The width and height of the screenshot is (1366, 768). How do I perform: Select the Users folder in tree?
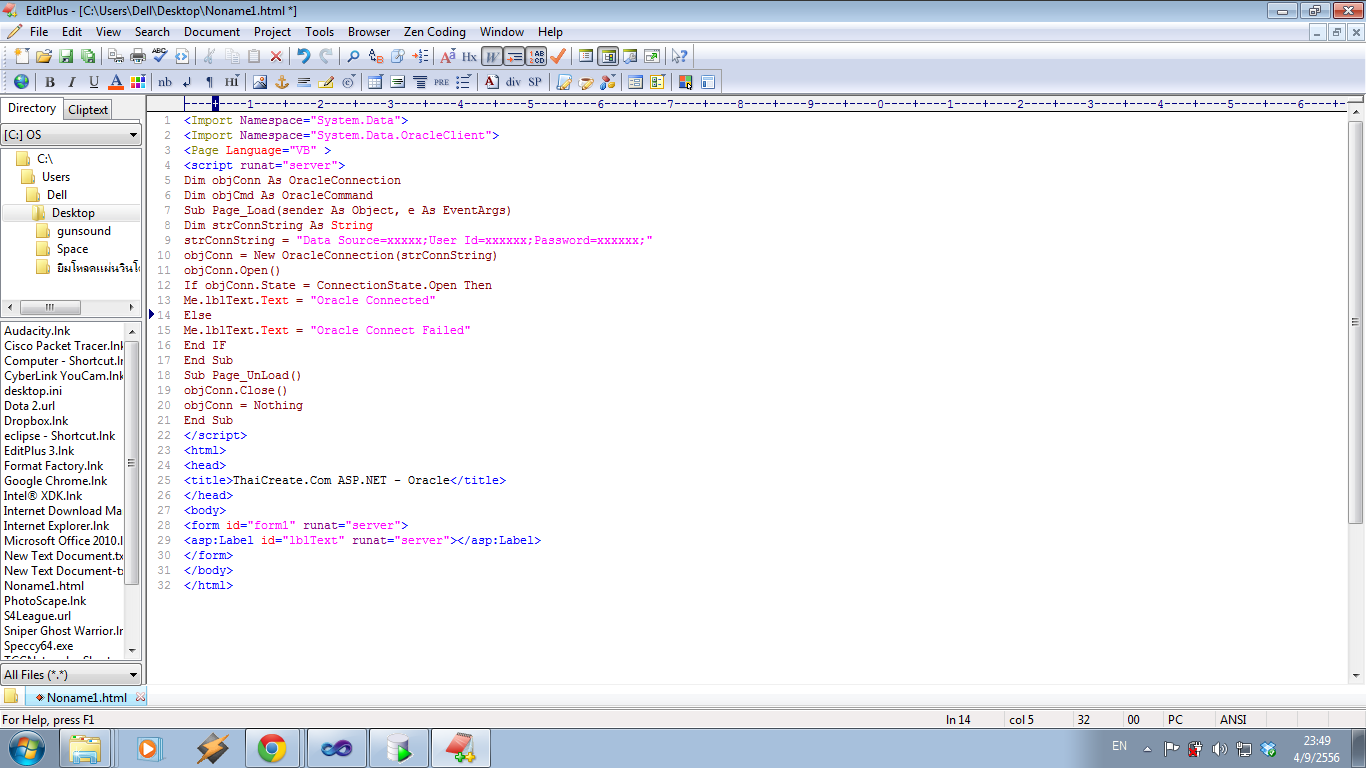[x=56, y=177]
